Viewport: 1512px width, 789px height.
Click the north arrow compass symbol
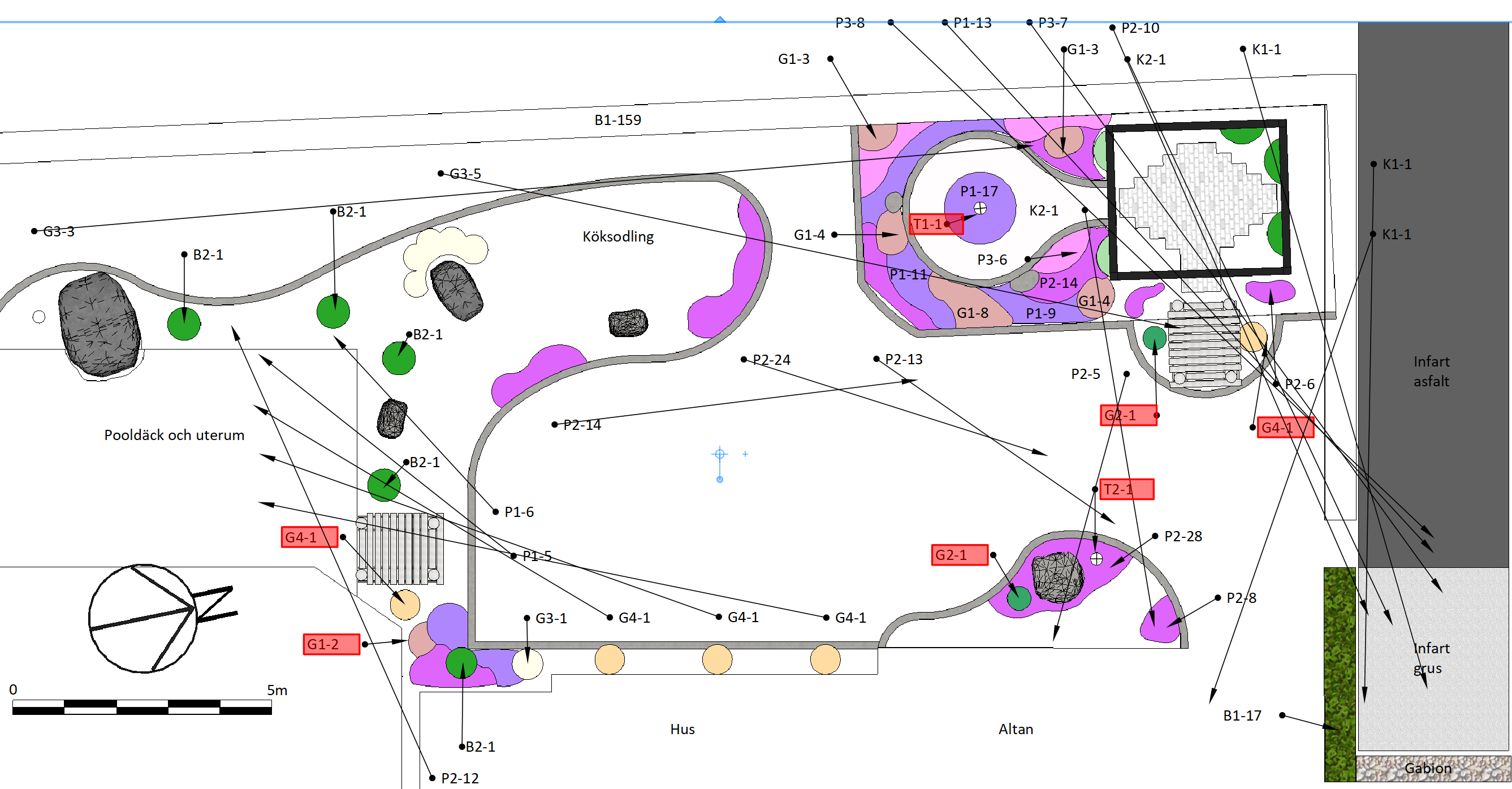[x=142, y=618]
